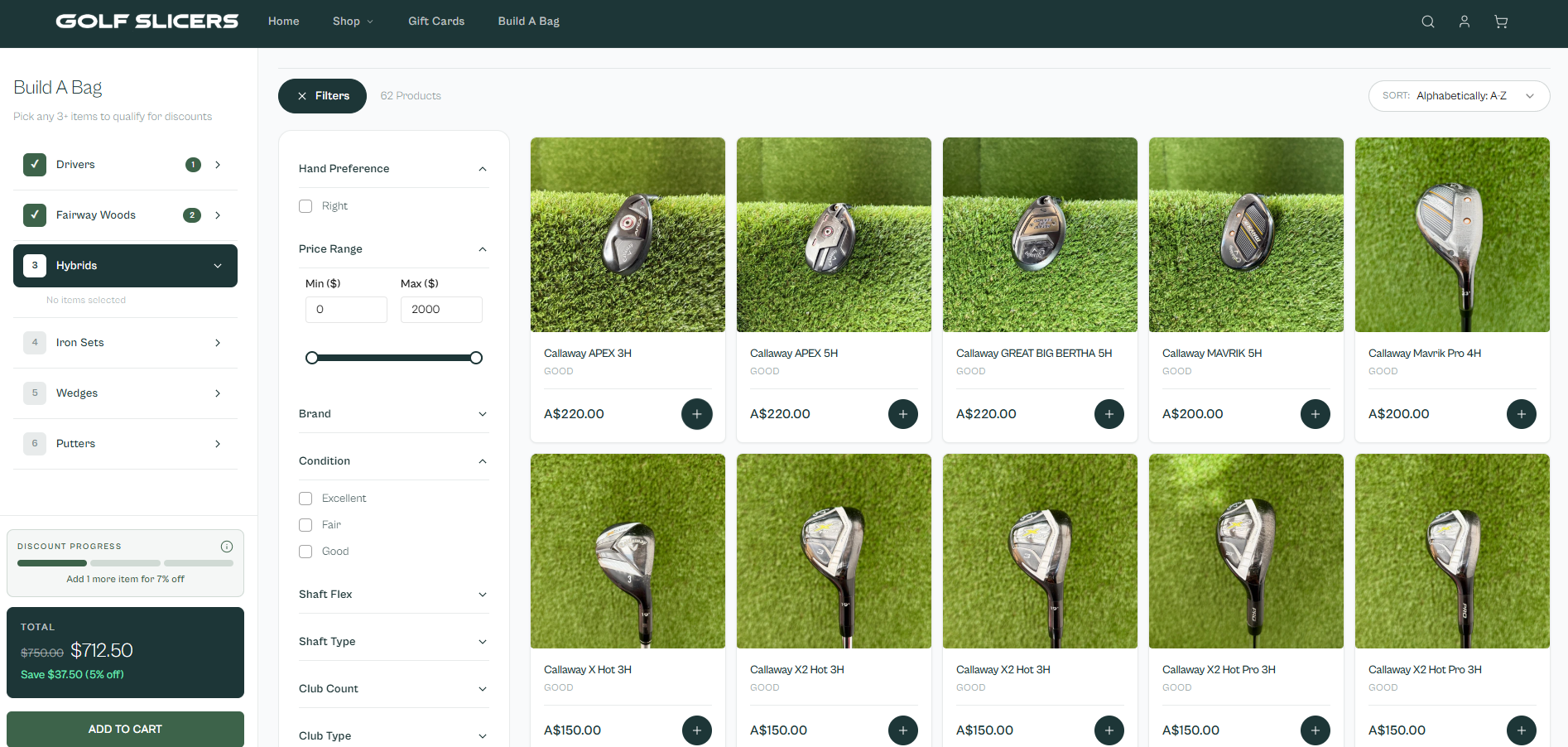The image size is (1568, 747).
Task: Click the minimum price slider handle
Action: click(x=312, y=358)
